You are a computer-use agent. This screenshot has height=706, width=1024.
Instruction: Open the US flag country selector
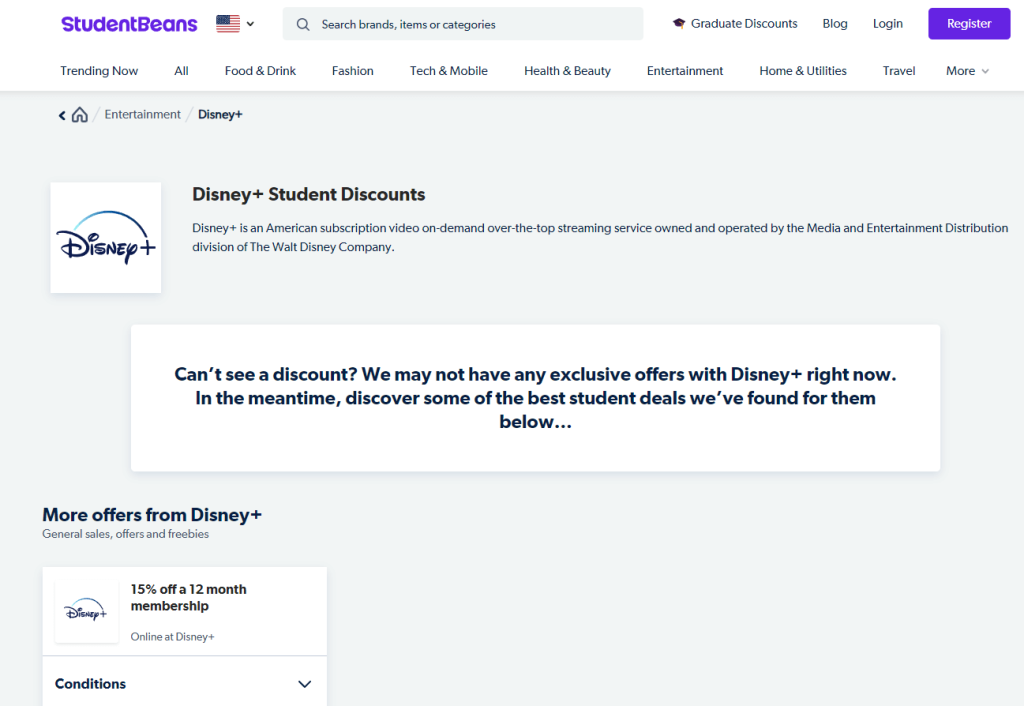pos(235,24)
